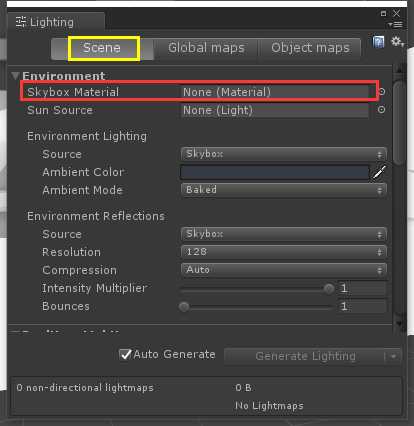Click the Bounces label

point(66,306)
